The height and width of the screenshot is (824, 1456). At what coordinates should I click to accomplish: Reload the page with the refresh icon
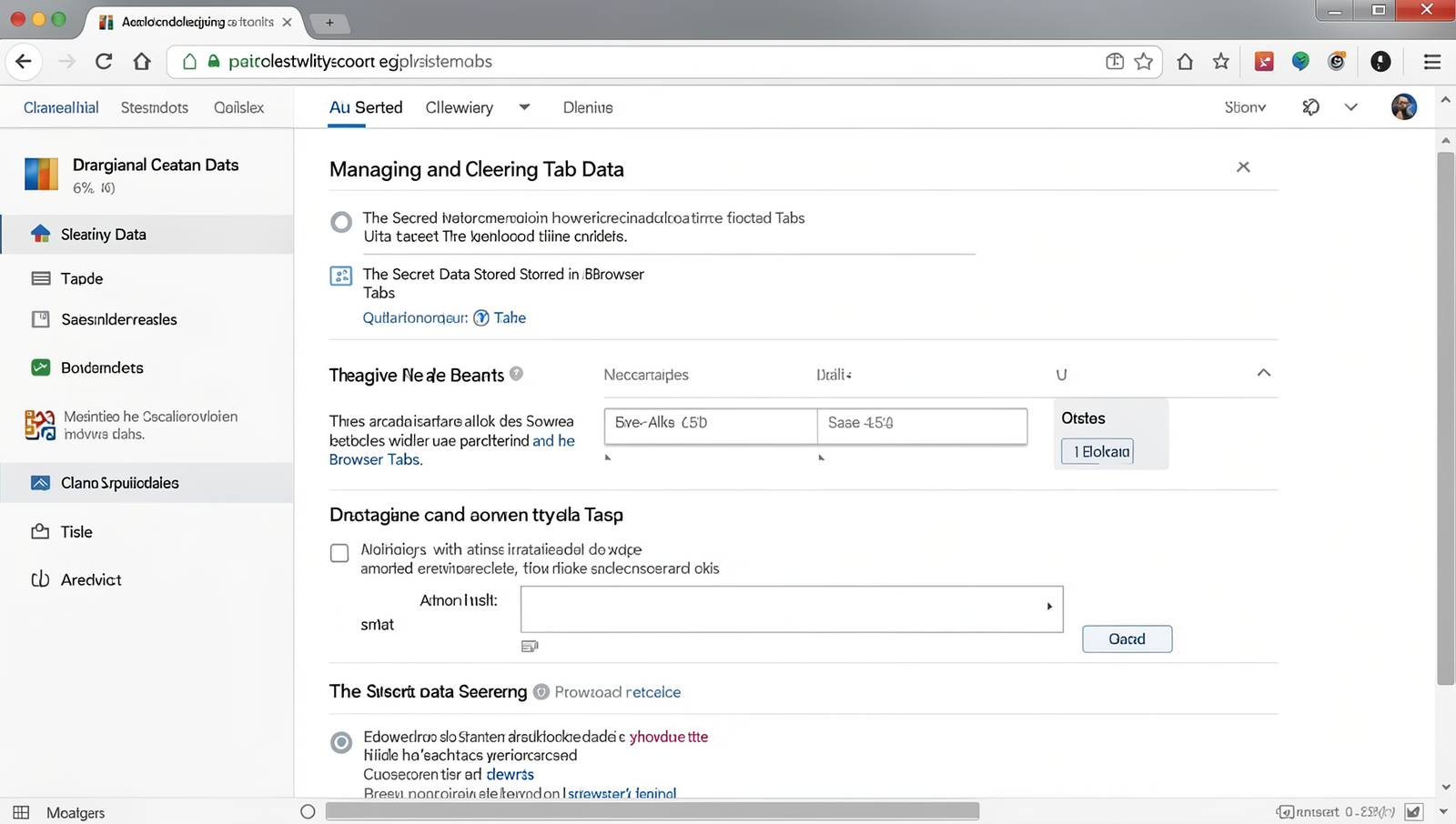pos(104,62)
